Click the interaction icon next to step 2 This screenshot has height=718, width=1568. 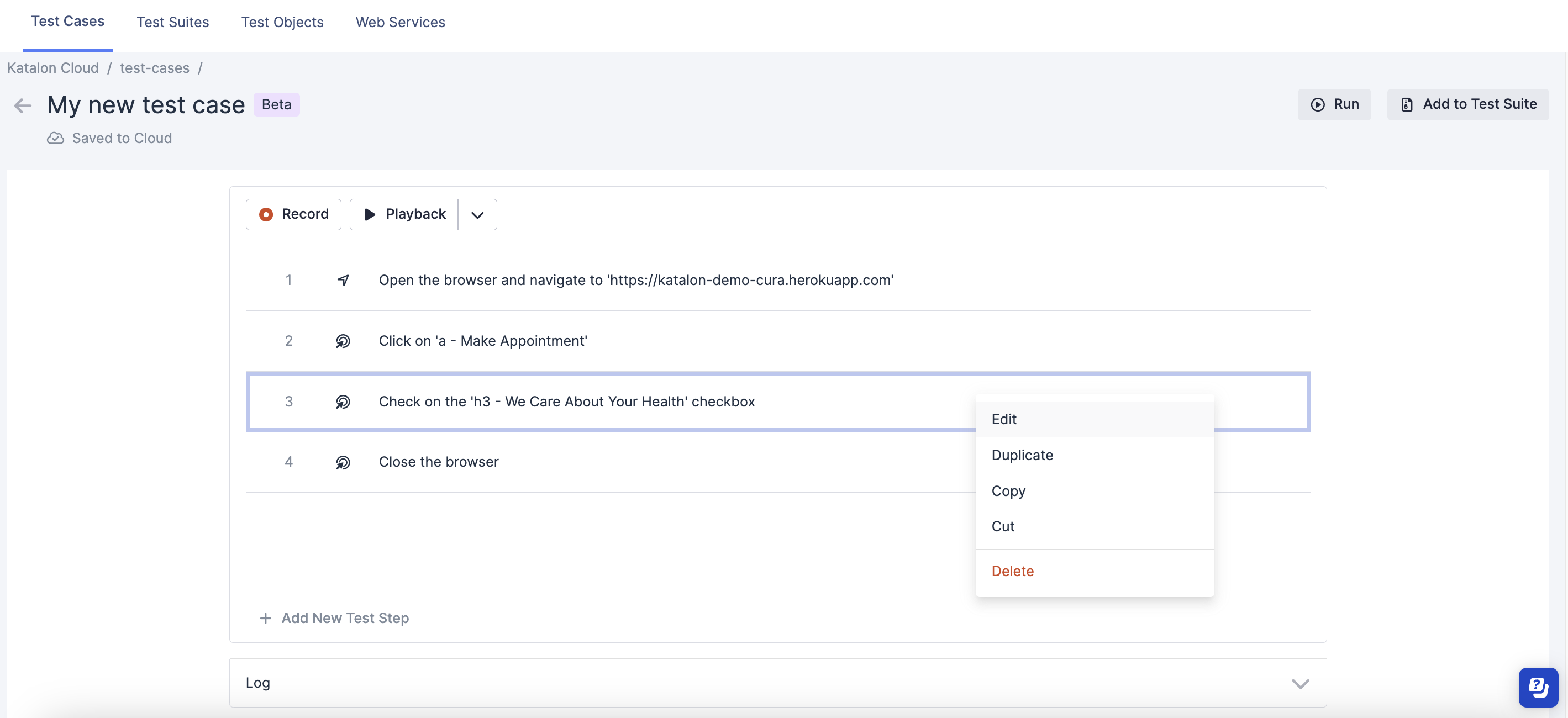(x=343, y=340)
